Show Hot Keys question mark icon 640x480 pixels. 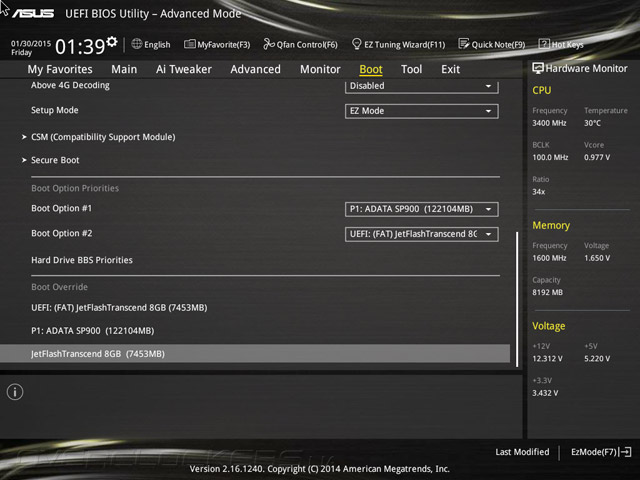pyautogui.click(x=544, y=44)
